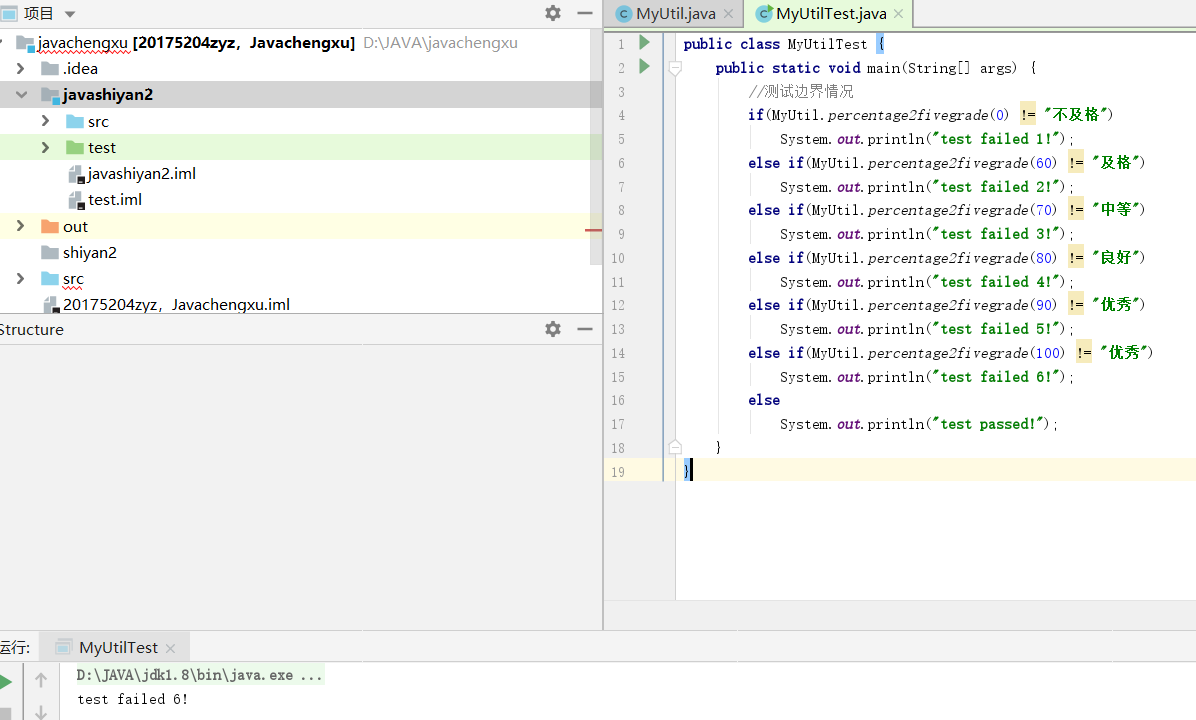Click the up arrow in the run console

point(41,680)
